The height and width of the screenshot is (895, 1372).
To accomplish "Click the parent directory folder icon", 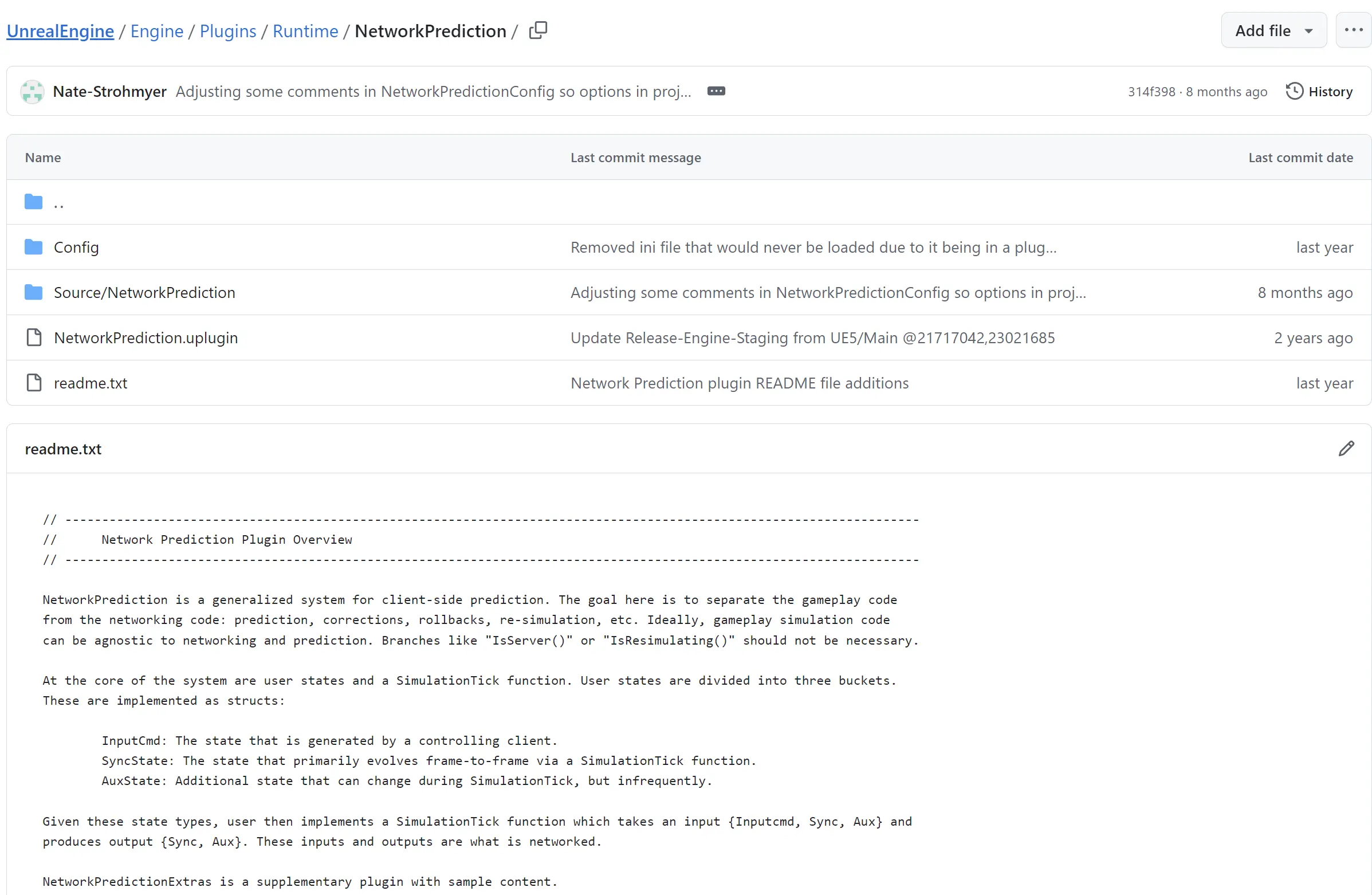I will point(33,202).
